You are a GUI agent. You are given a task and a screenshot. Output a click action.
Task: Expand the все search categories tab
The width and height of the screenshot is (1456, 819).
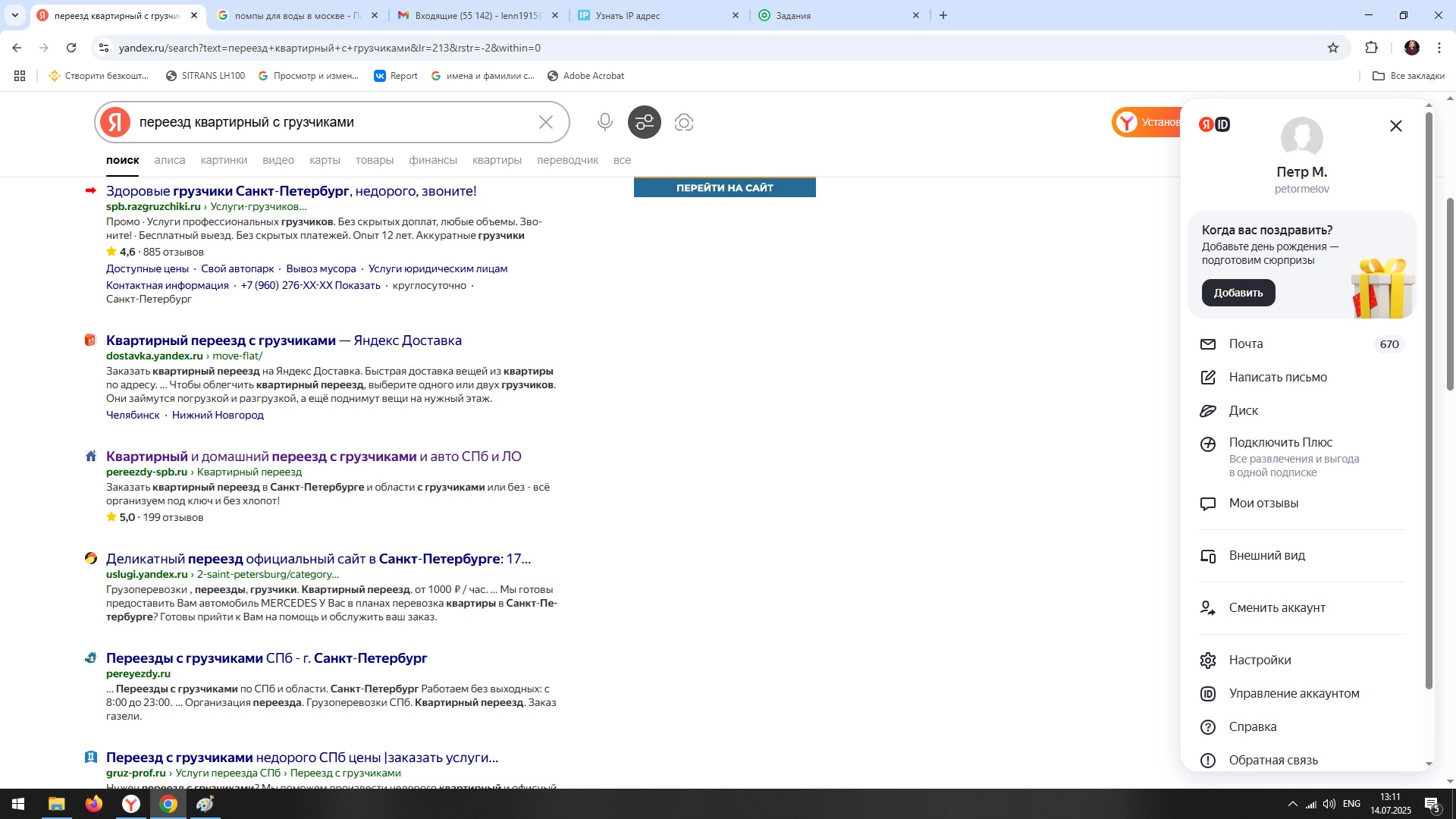[622, 160]
